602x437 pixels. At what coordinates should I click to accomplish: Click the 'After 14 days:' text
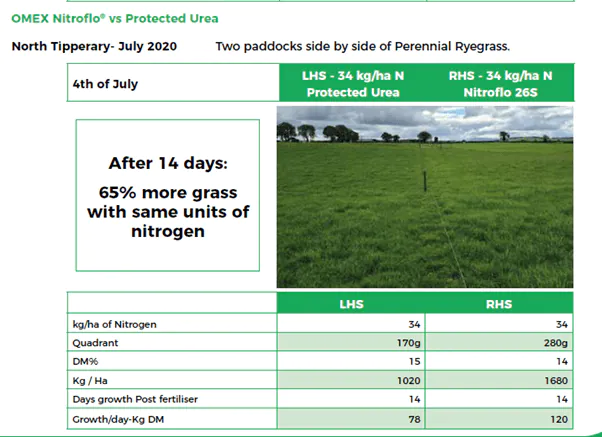click(168, 163)
